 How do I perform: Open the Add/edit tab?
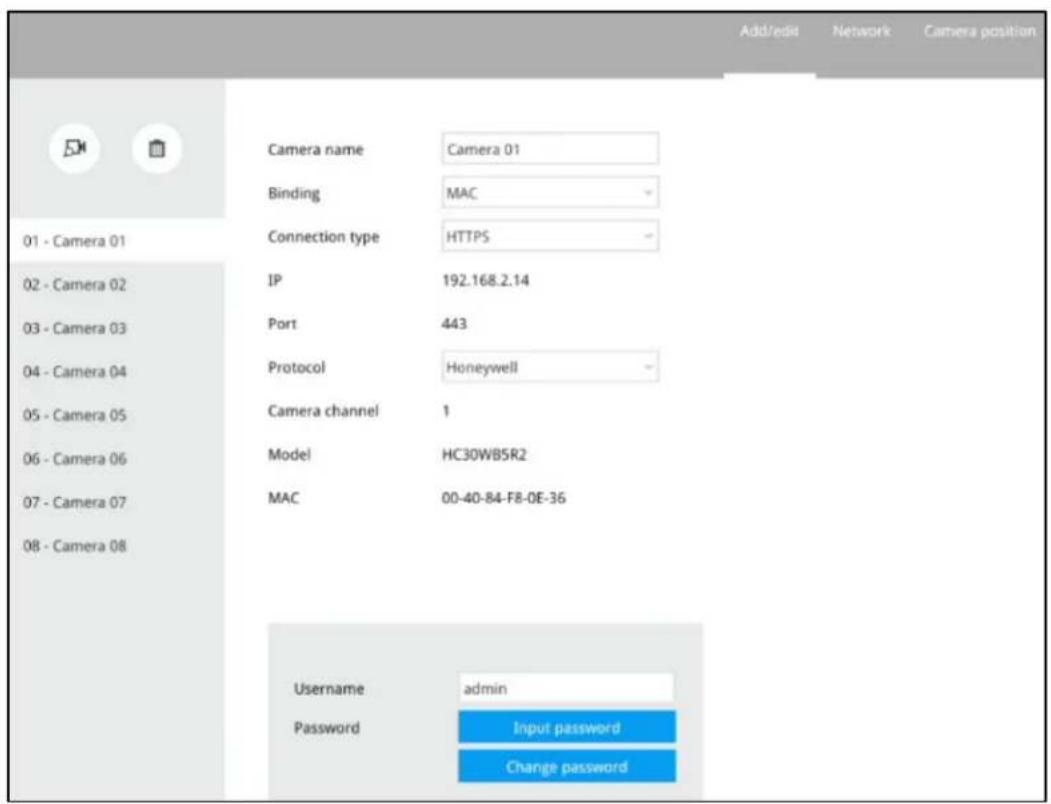(769, 32)
